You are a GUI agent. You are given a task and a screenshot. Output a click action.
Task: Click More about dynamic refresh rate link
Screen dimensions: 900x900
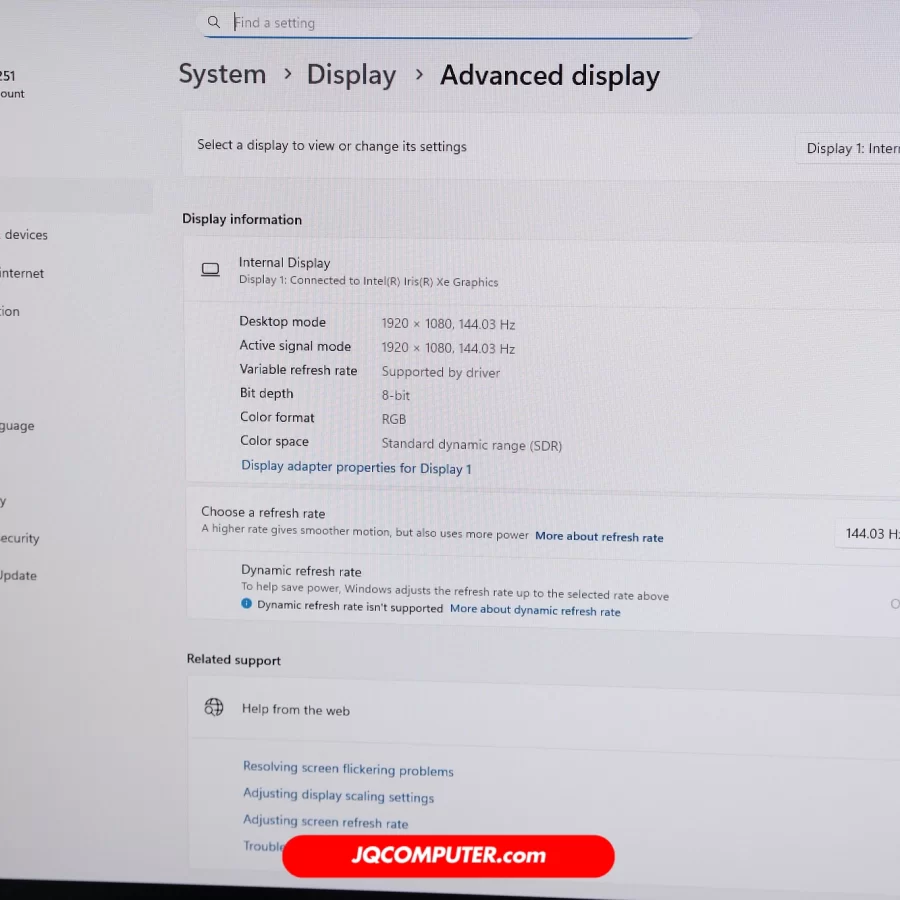[x=535, y=610]
